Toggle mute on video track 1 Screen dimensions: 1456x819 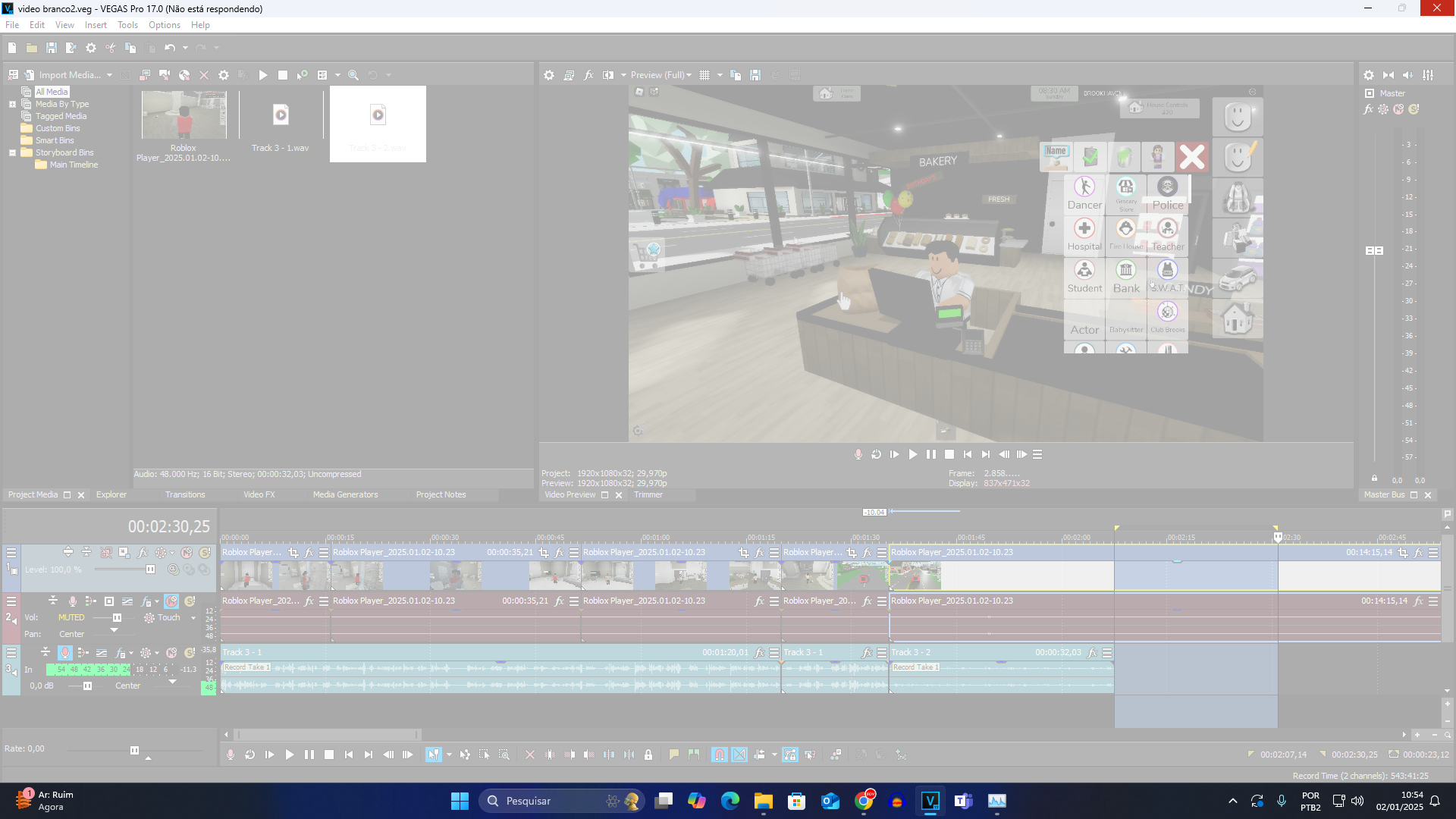(187, 553)
